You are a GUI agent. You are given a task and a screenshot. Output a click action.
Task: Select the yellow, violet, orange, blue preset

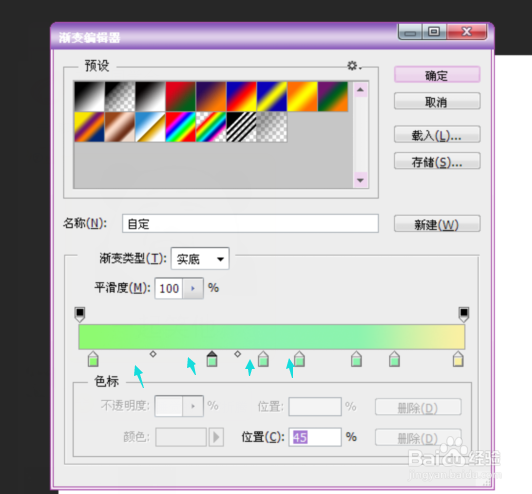coord(89,127)
